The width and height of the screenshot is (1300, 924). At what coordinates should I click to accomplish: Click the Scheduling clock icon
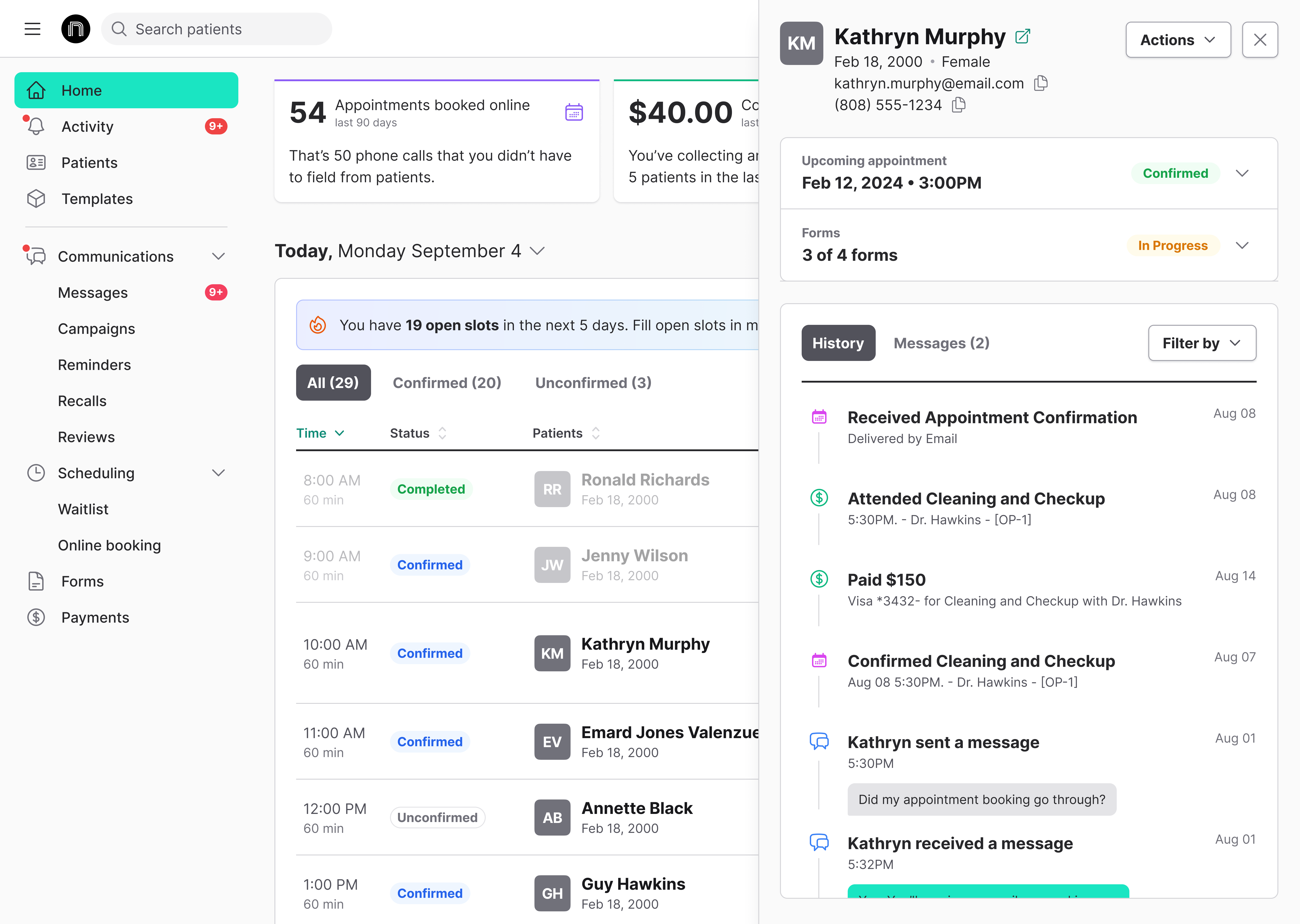[x=36, y=473]
